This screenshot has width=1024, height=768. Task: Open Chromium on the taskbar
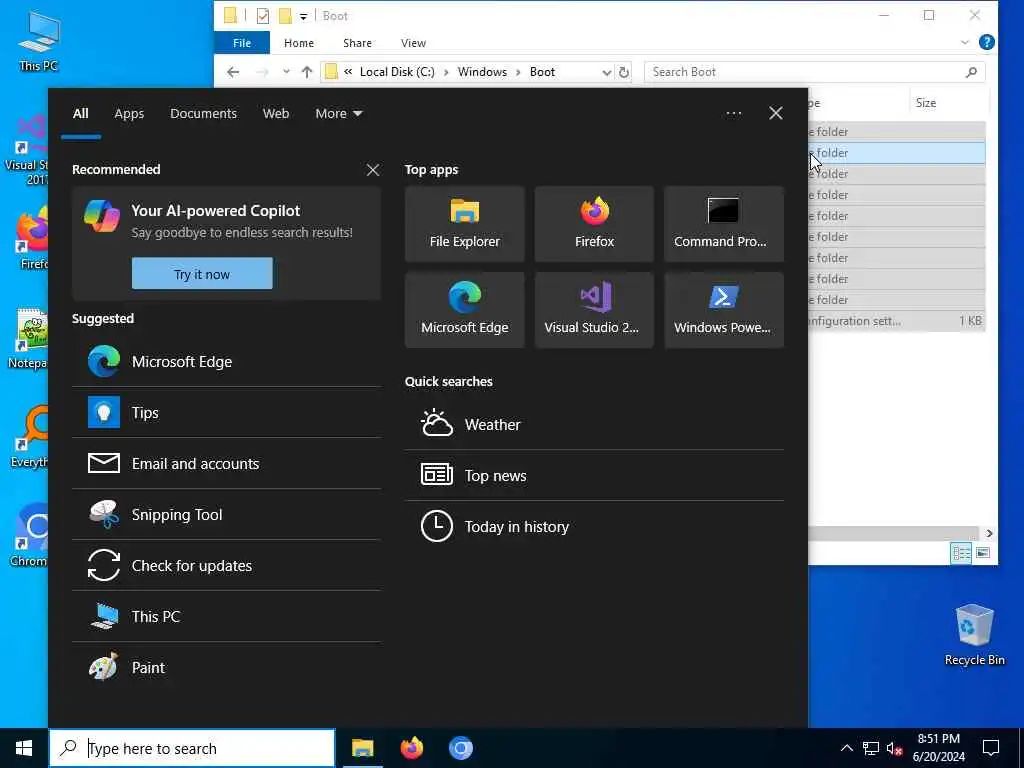460,748
